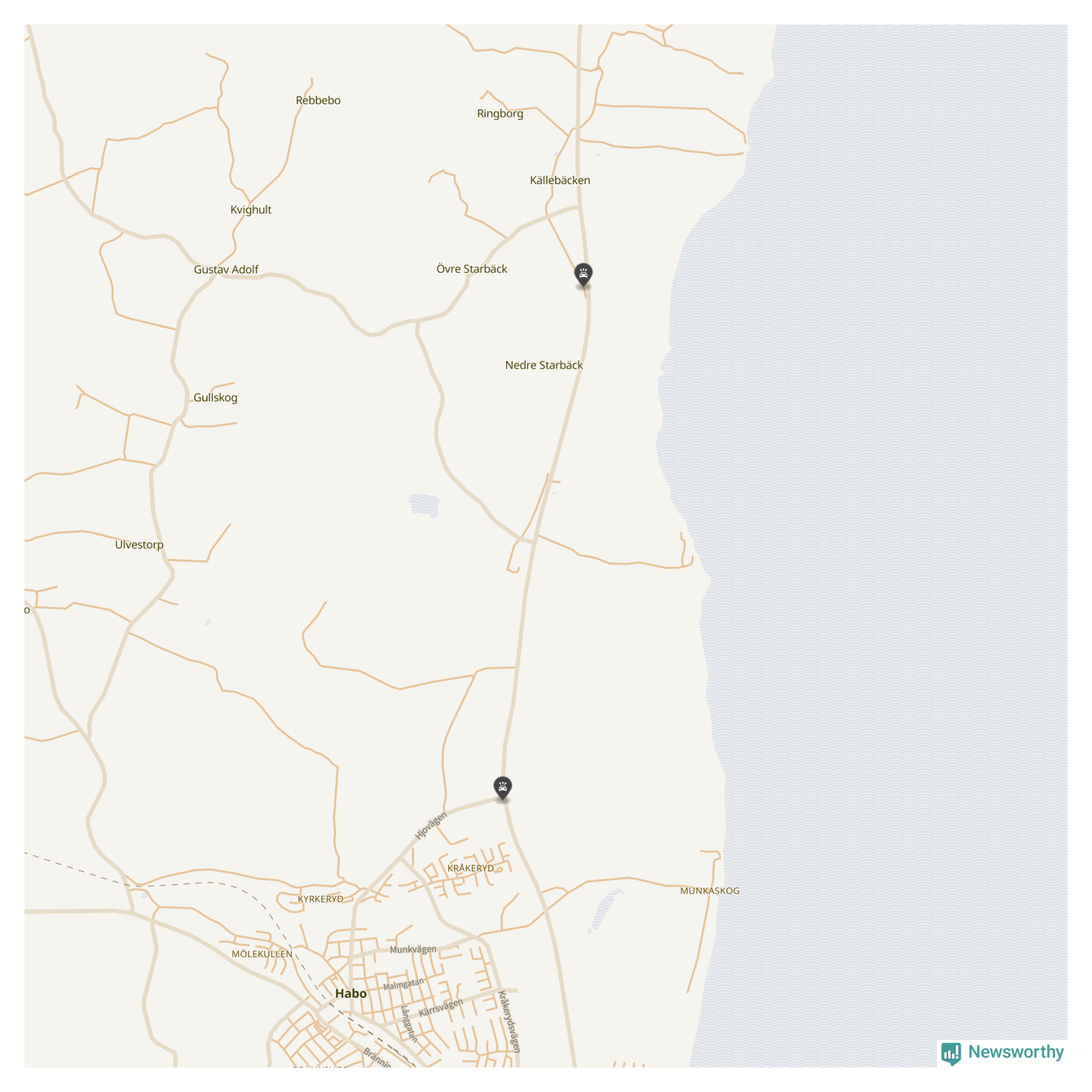This screenshot has width=1092, height=1092.
Task: Select the Munkvägen street label
Action: coord(413,949)
